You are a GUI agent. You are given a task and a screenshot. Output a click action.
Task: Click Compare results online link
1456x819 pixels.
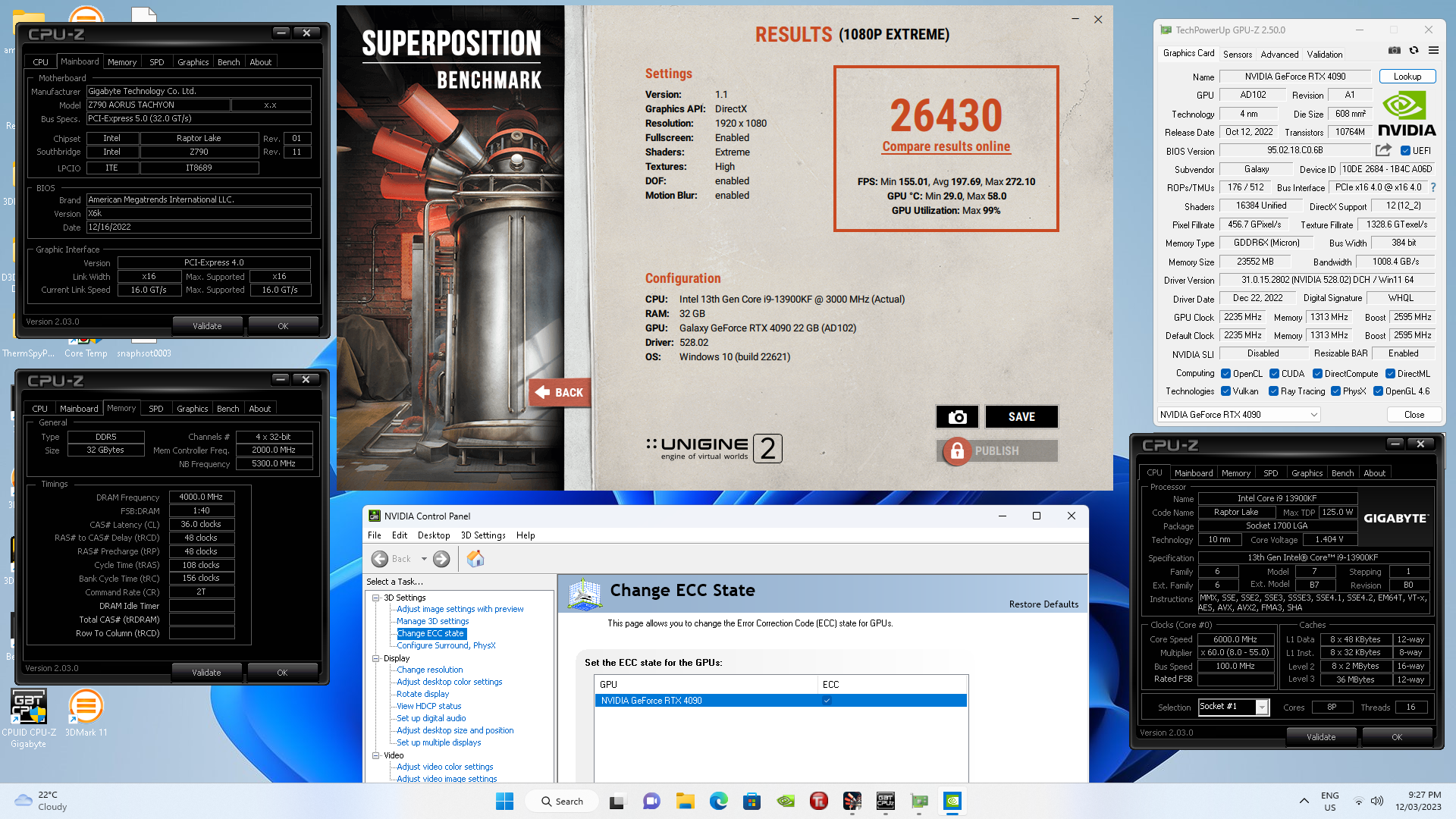pos(946,146)
